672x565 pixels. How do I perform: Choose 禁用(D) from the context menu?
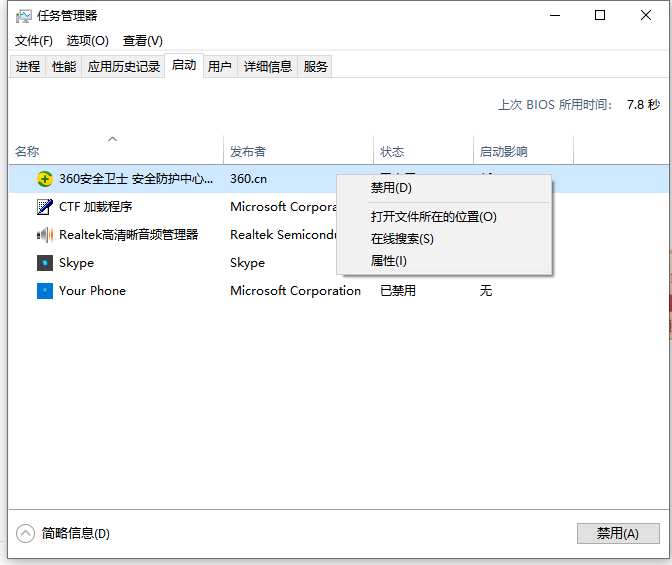(x=391, y=187)
